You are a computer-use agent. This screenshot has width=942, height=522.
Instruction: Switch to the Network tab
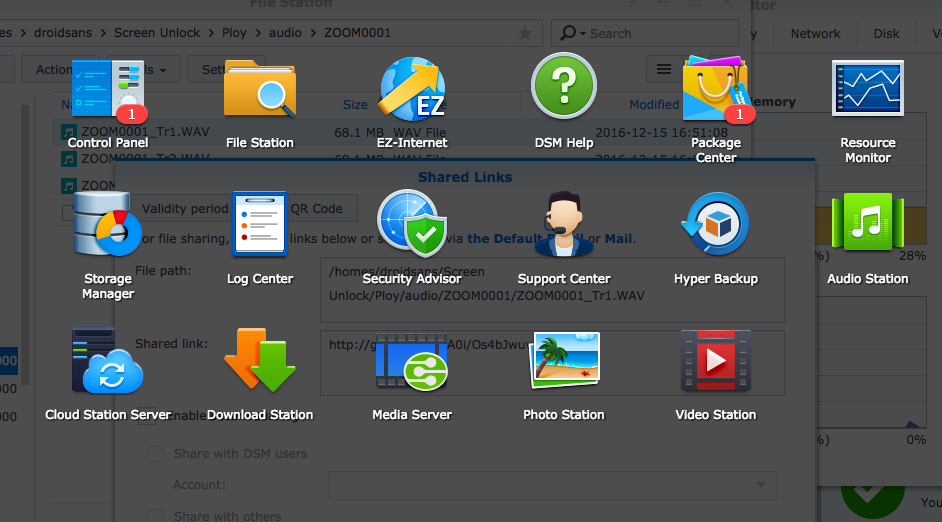pyautogui.click(x=815, y=33)
